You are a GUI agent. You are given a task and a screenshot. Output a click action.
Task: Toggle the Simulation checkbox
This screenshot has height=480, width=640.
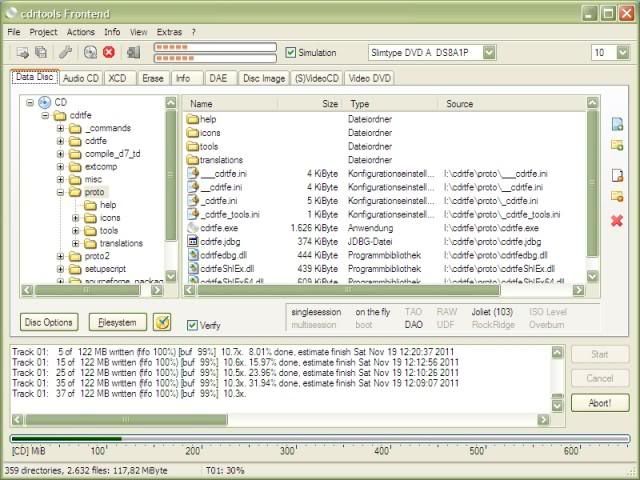(291, 53)
